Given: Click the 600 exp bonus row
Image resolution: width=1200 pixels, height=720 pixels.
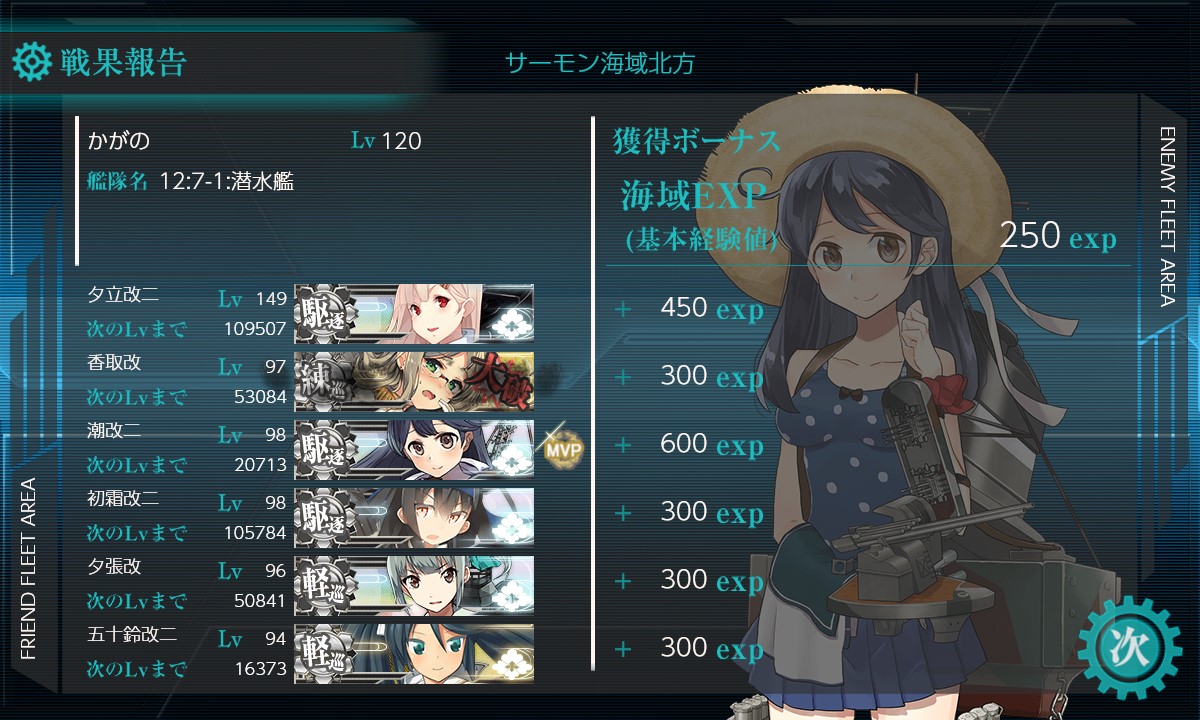Looking at the screenshot, I should (688, 444).
